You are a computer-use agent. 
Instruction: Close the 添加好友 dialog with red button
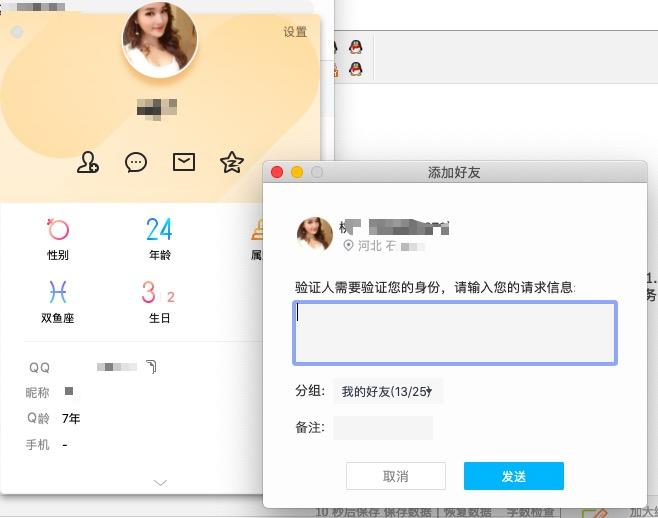278,172
